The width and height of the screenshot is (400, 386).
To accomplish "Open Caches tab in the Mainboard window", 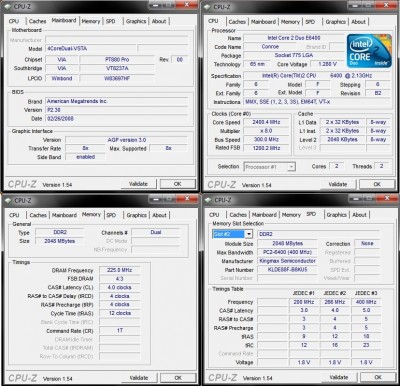I will tap(37, 21).
